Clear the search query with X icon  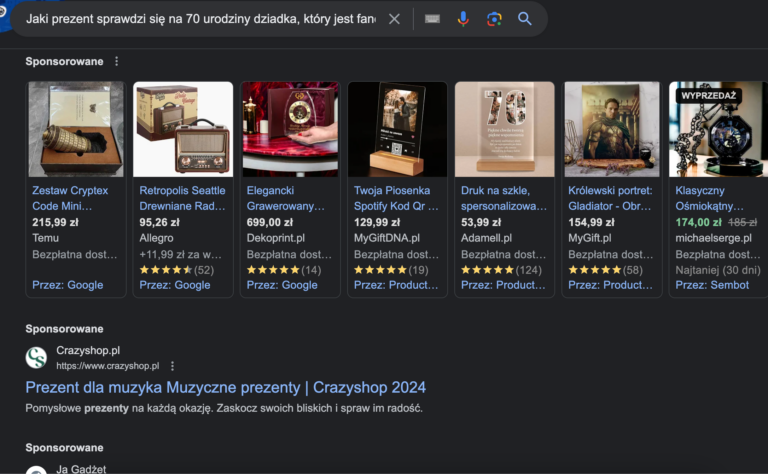click(x=394, y=19)
